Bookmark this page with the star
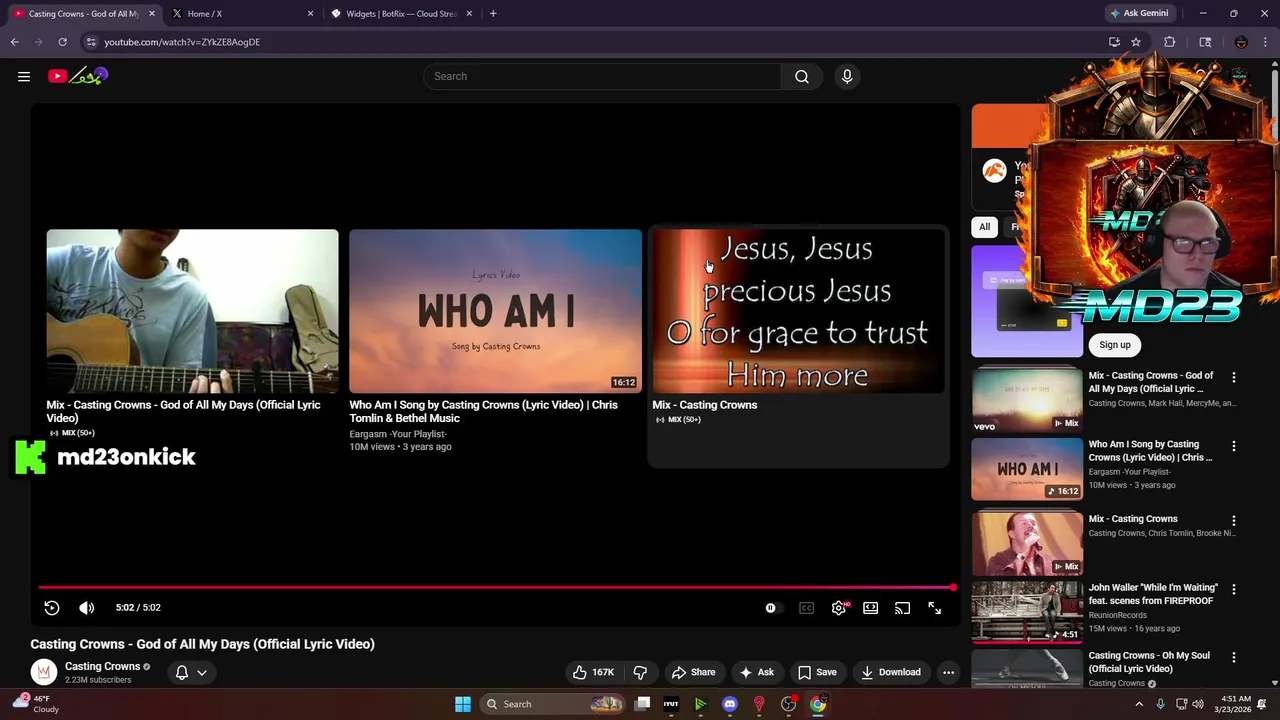 (x=1136, y=42)
